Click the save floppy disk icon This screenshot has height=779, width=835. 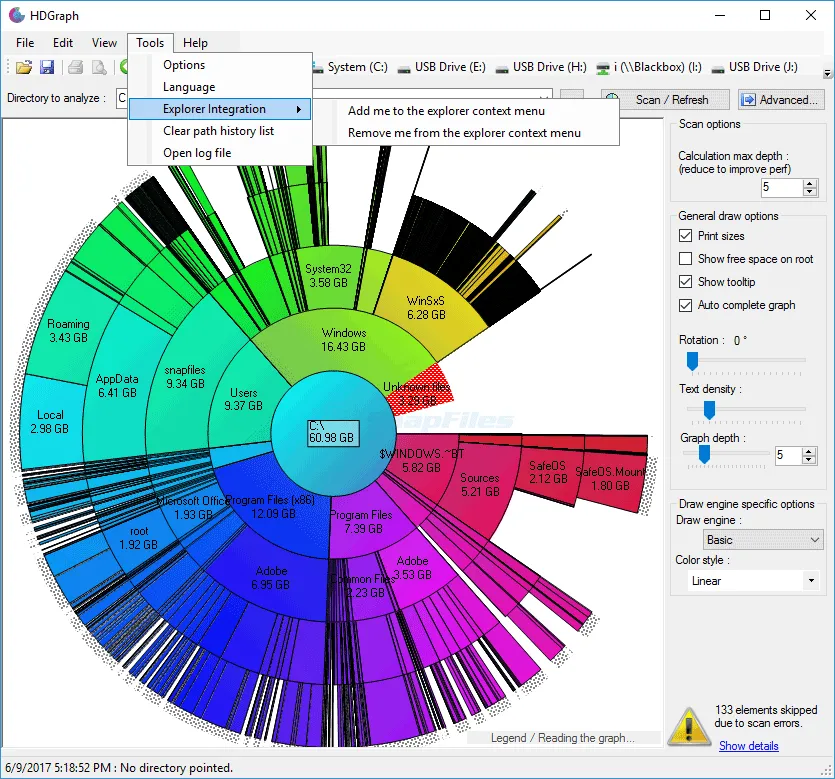47,67
